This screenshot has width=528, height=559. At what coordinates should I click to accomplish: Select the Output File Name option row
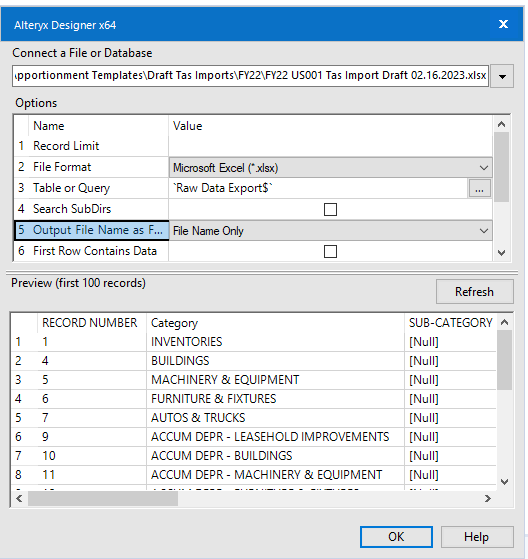(x=91, y=230)
